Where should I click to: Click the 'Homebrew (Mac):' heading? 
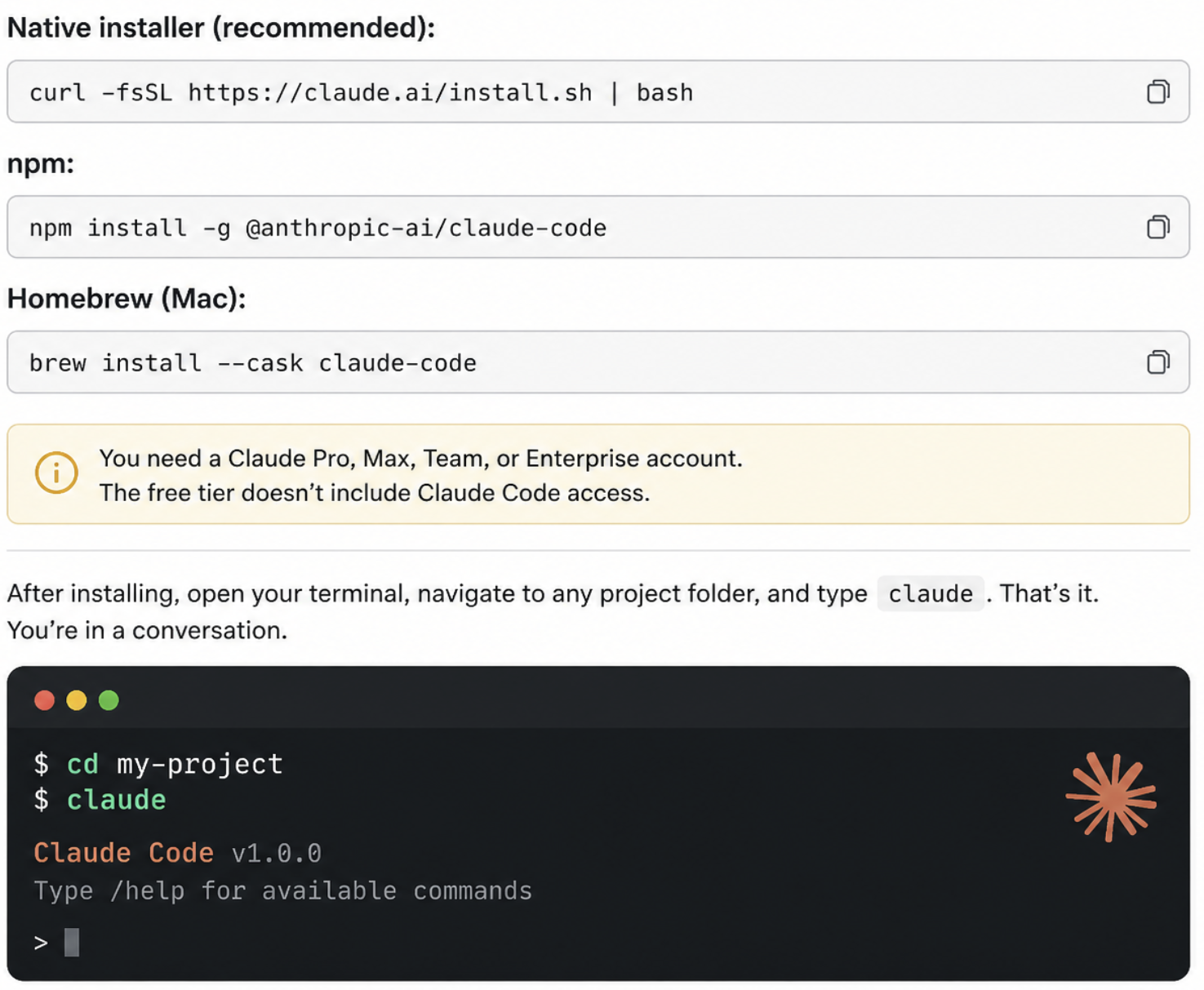coord(127,299)
